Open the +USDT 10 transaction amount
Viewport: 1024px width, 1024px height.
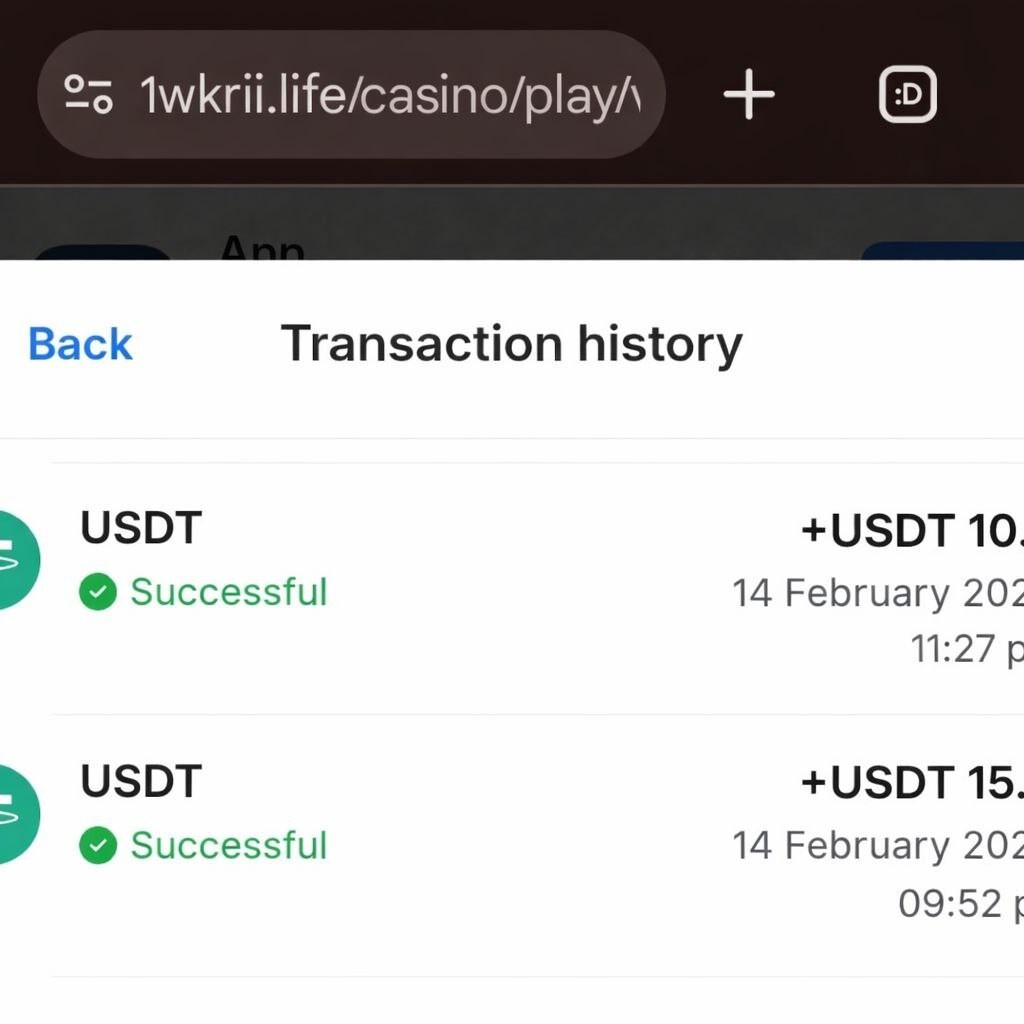[911, 533]
